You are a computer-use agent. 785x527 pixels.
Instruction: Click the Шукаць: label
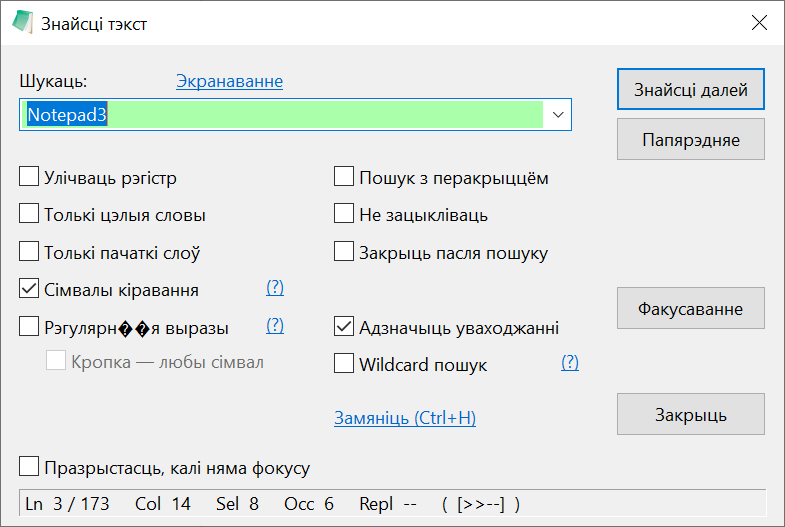point(54,82)
